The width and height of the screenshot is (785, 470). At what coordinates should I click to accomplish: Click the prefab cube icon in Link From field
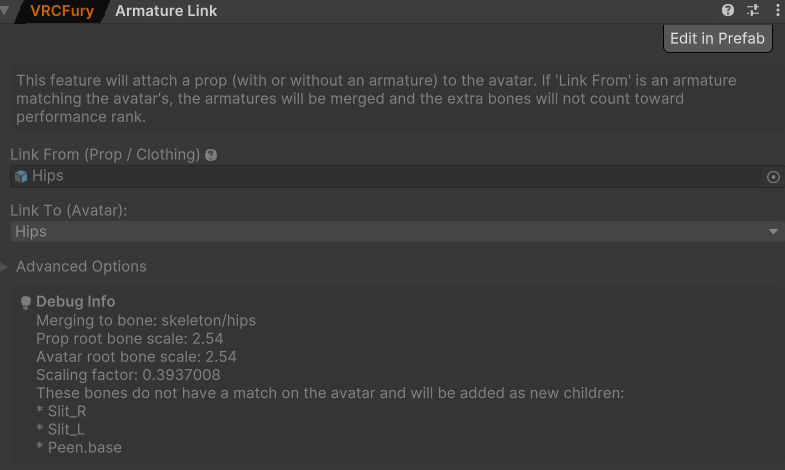[21, 176]
